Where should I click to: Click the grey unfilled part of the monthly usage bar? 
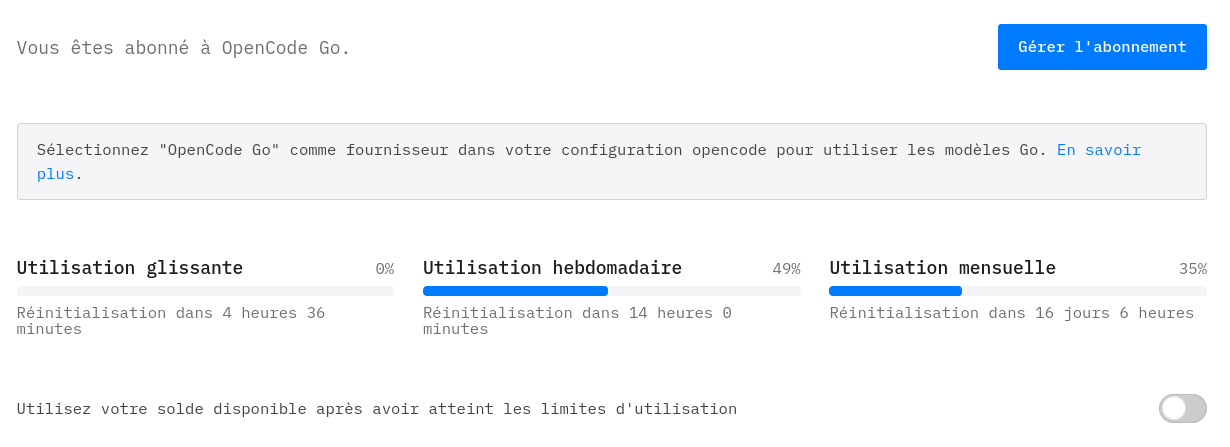[x=1084, y=291]
